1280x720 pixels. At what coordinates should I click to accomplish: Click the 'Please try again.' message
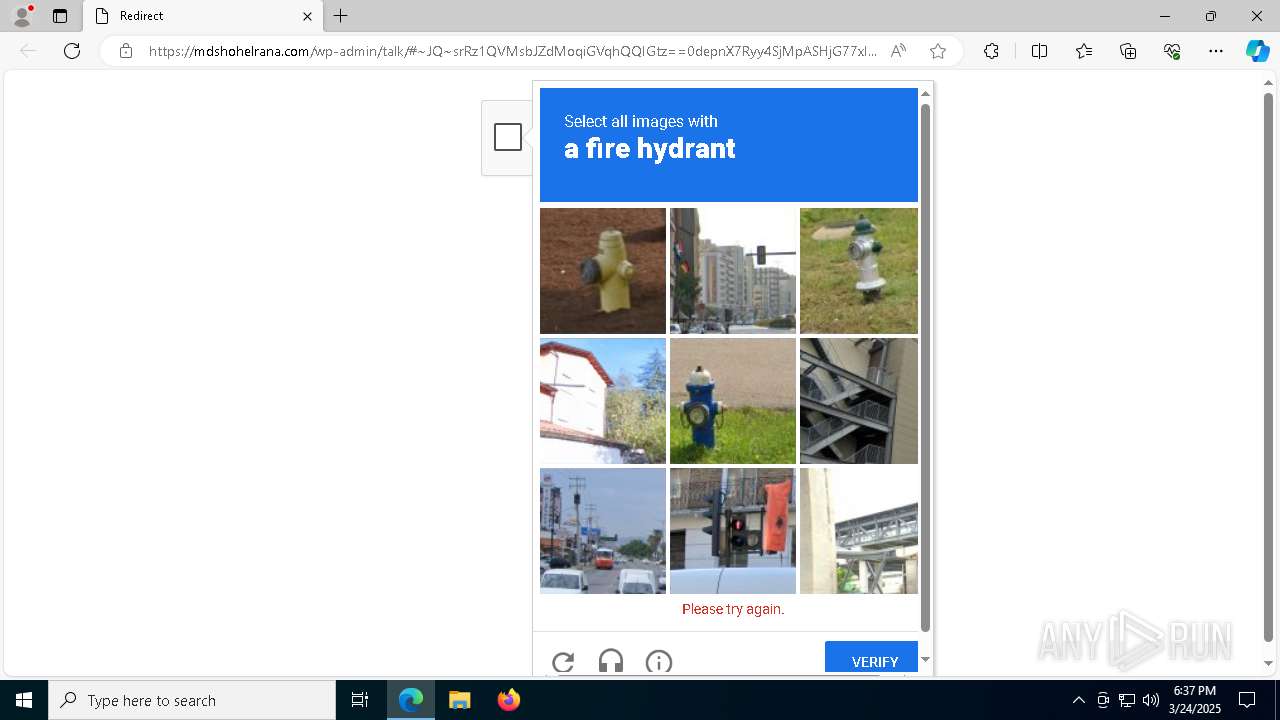733,609
